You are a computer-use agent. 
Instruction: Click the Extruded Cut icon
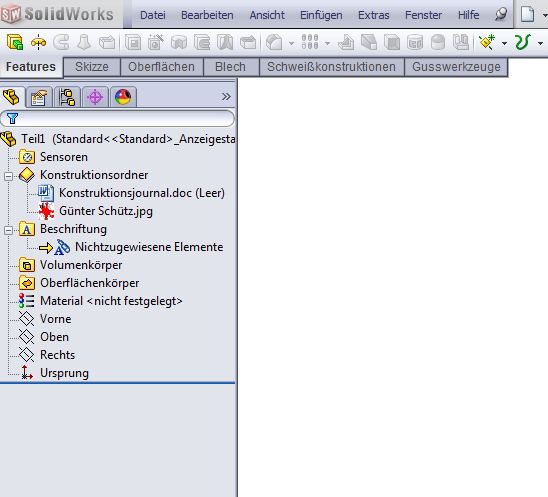point(133,43)
